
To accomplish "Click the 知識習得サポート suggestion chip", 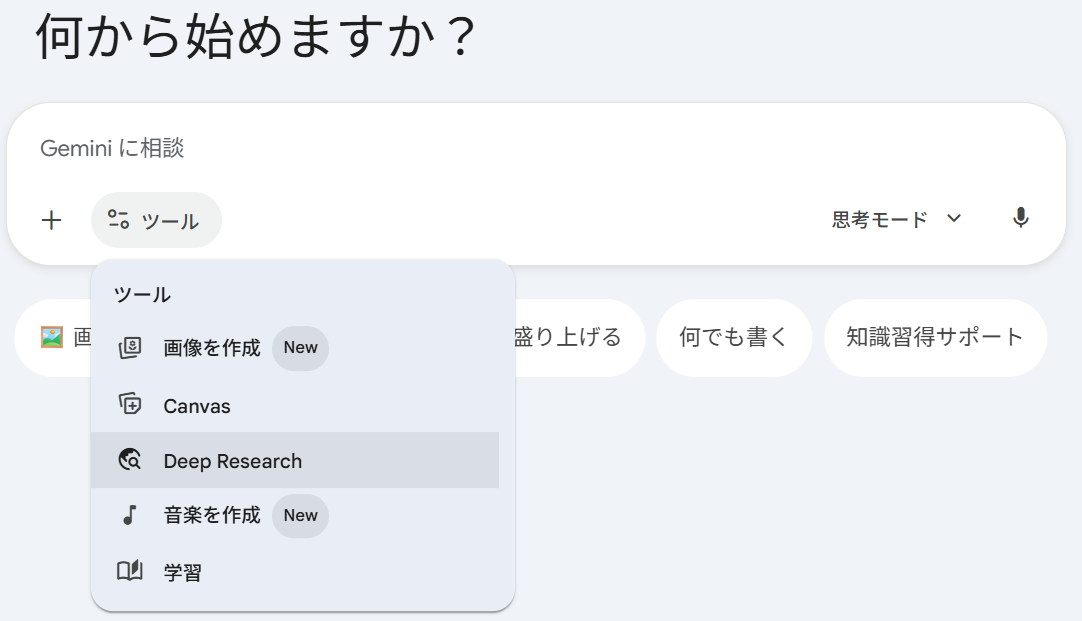I will point(935,337).
